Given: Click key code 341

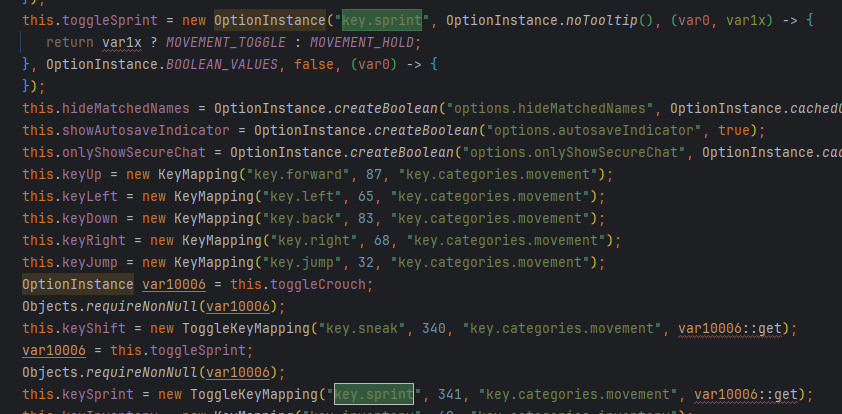Looking at the screenshot, I should tap(450, 395).
